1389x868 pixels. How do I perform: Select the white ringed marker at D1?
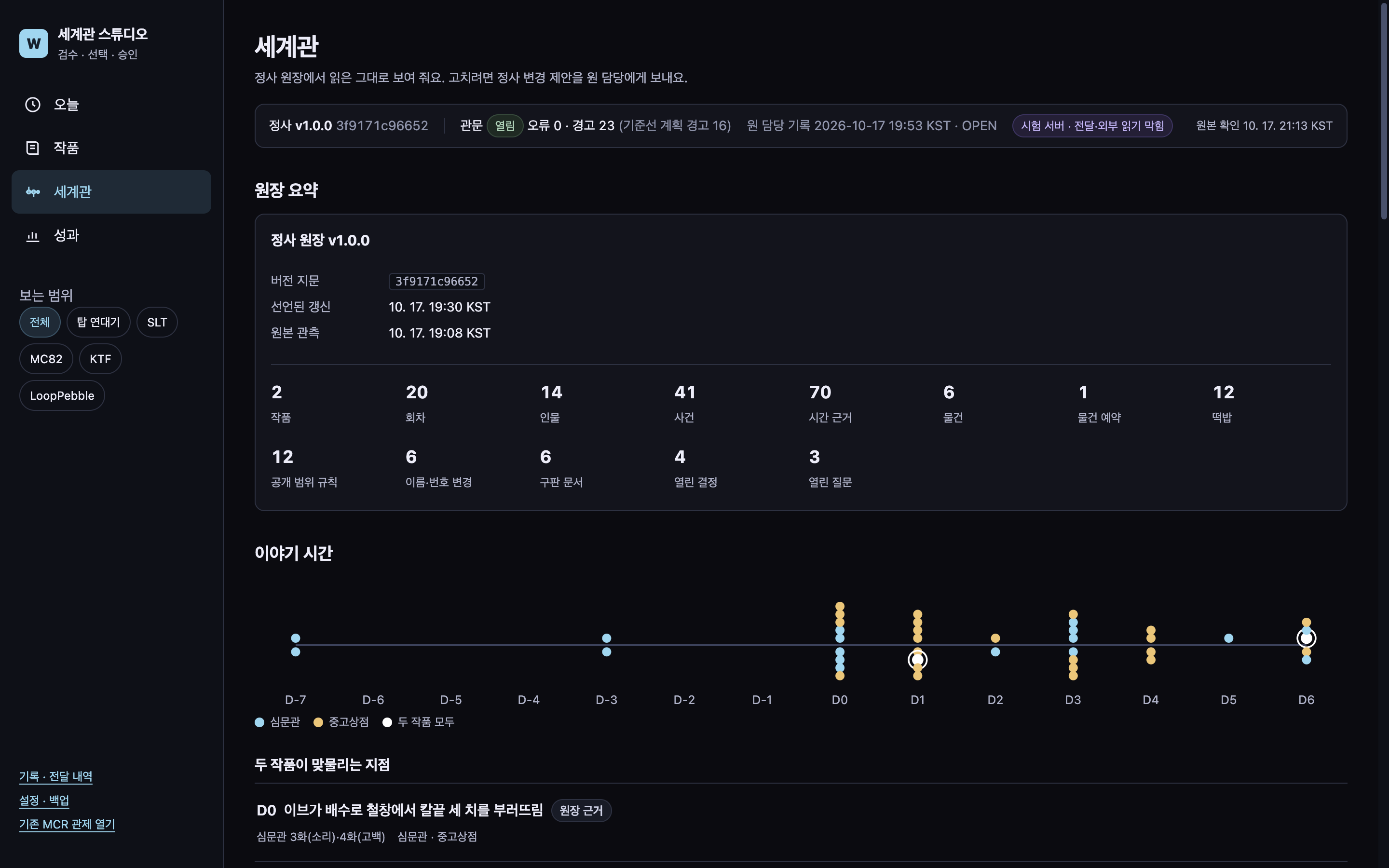(917, 660)
